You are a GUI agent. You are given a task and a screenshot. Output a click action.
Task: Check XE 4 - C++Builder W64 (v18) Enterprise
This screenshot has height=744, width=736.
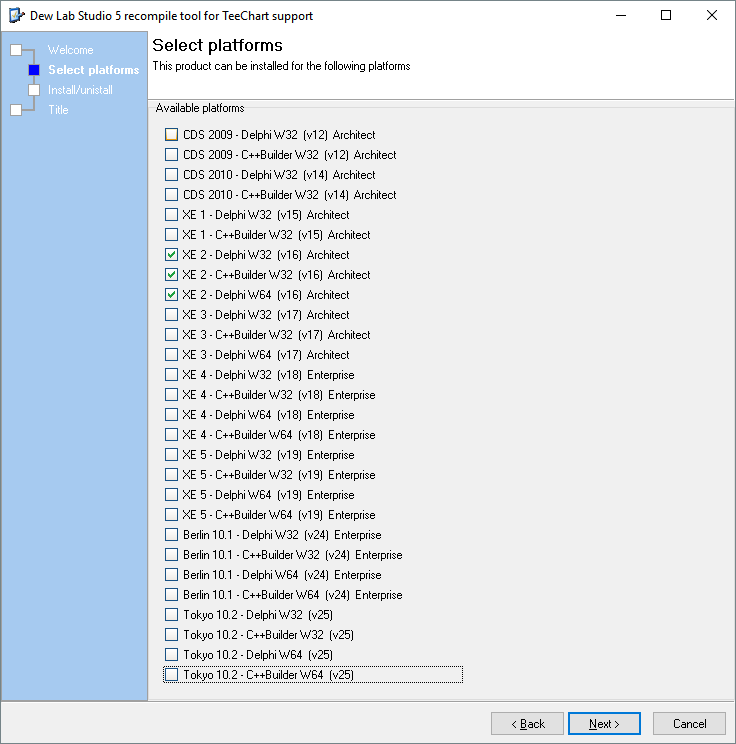click(x=171, y=435)
